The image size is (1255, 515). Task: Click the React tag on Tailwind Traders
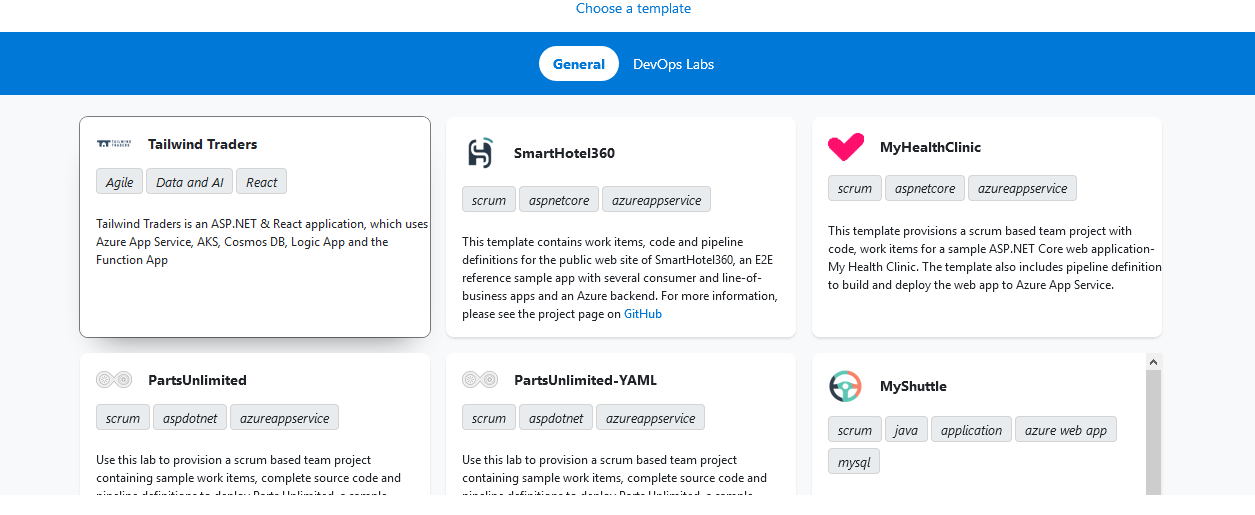[262, 182]
